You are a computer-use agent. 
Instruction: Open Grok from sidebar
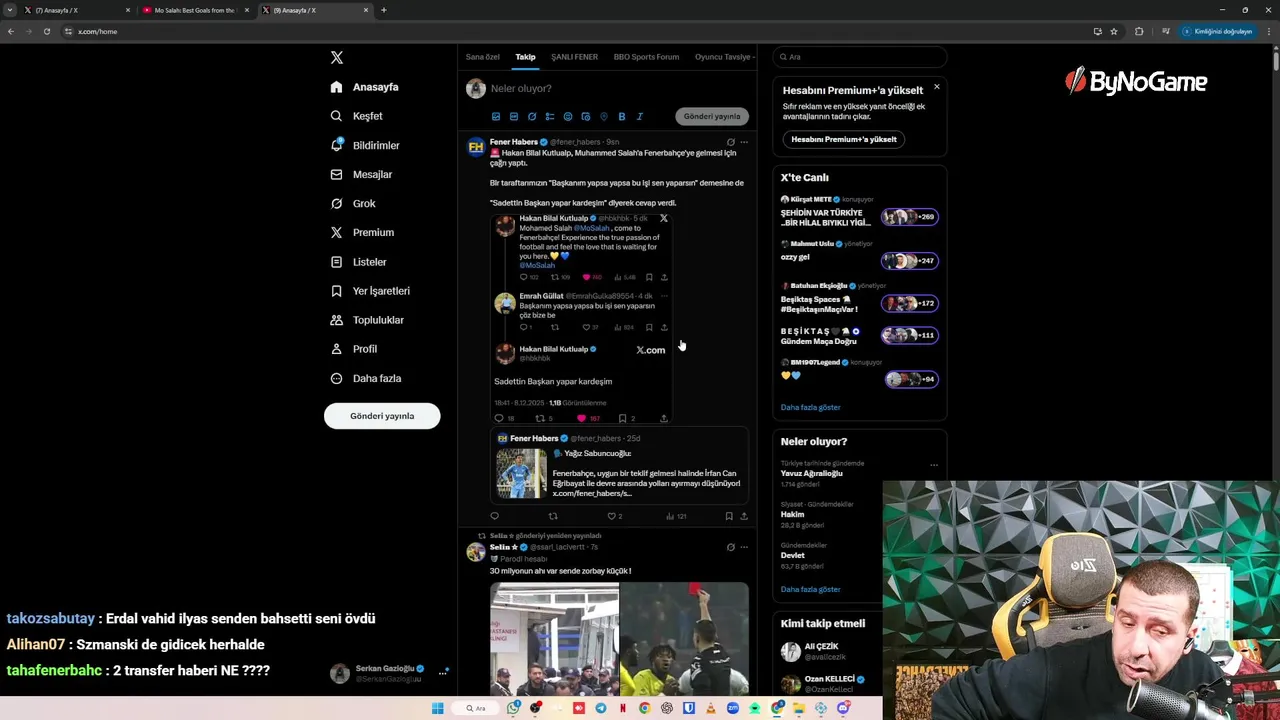tap(353, 203)
